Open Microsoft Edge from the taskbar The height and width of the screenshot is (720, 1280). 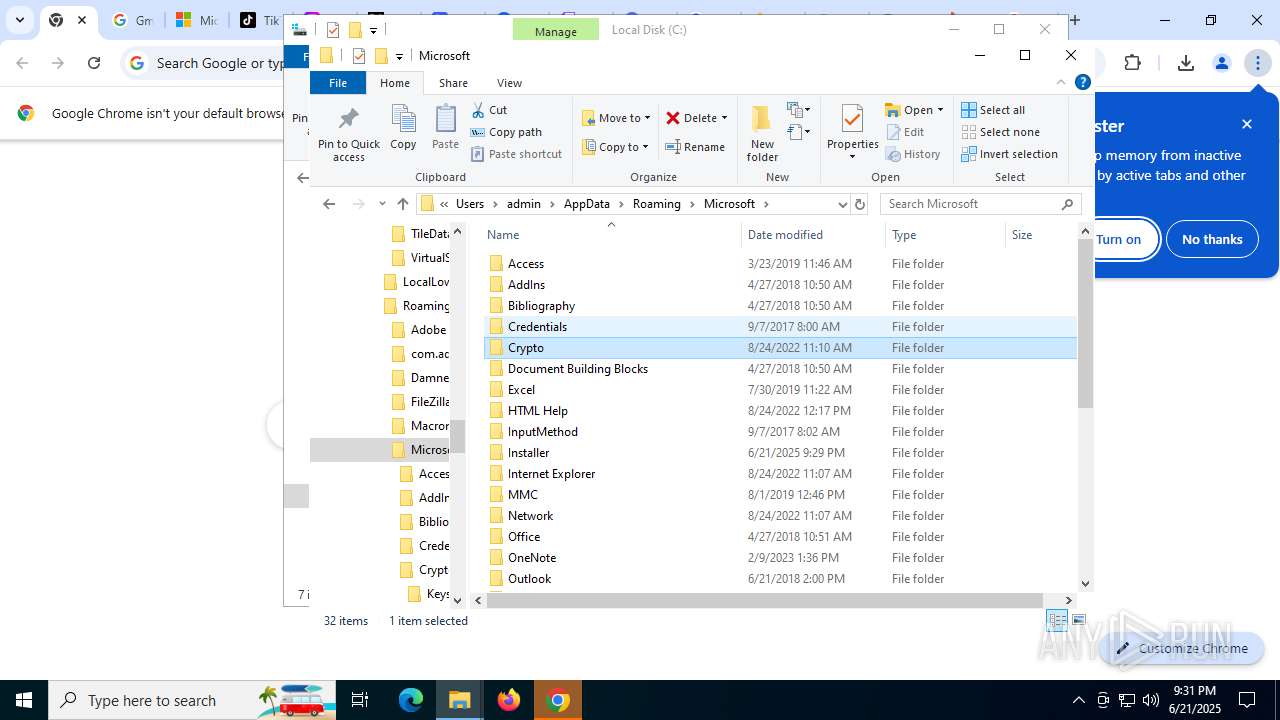(411, 700)
